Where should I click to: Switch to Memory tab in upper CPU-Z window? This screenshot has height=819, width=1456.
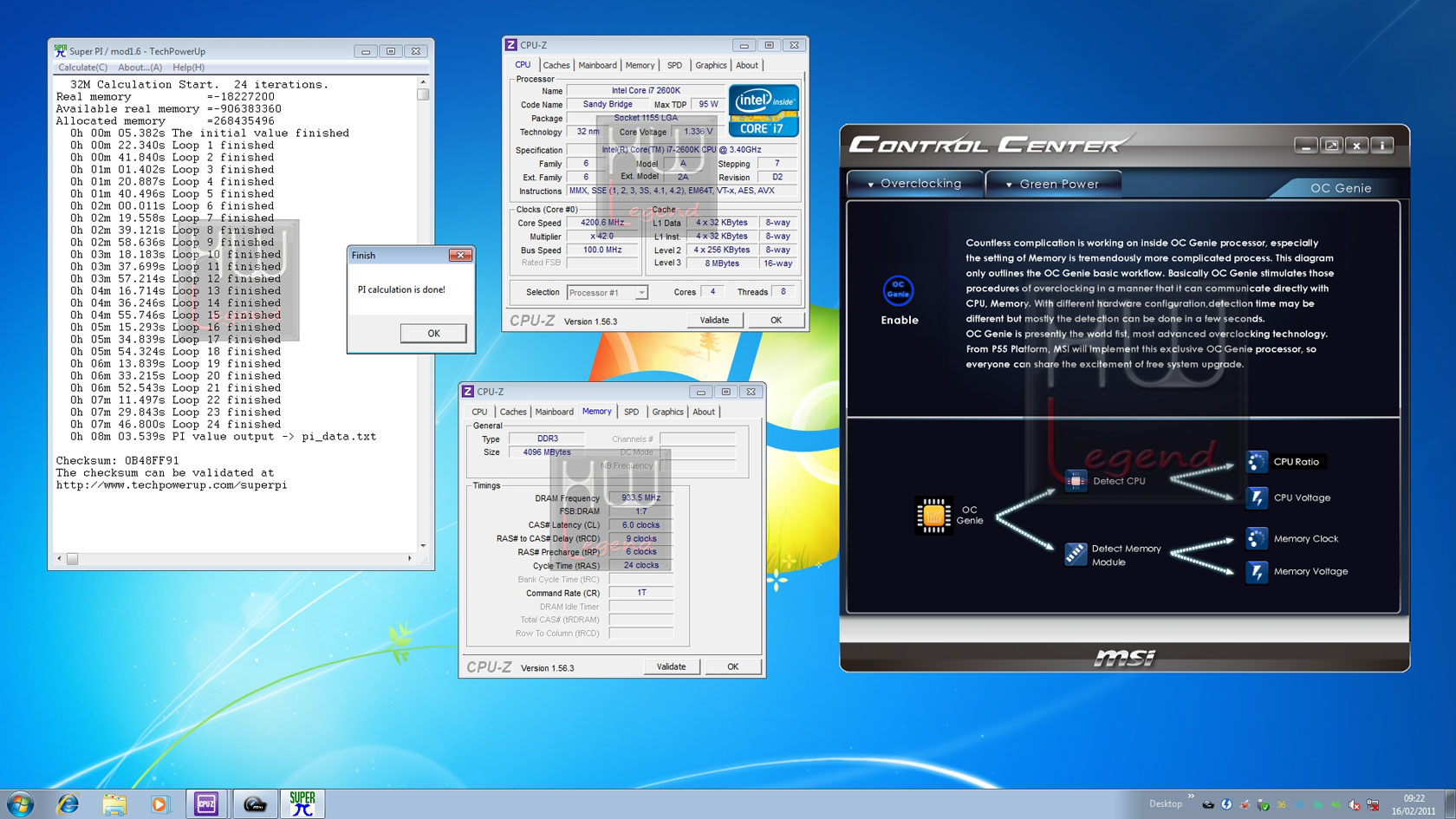tap(640, 65)
